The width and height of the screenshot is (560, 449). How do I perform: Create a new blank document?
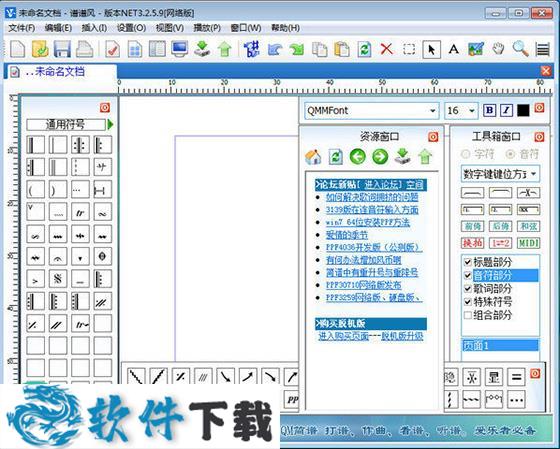18,49
